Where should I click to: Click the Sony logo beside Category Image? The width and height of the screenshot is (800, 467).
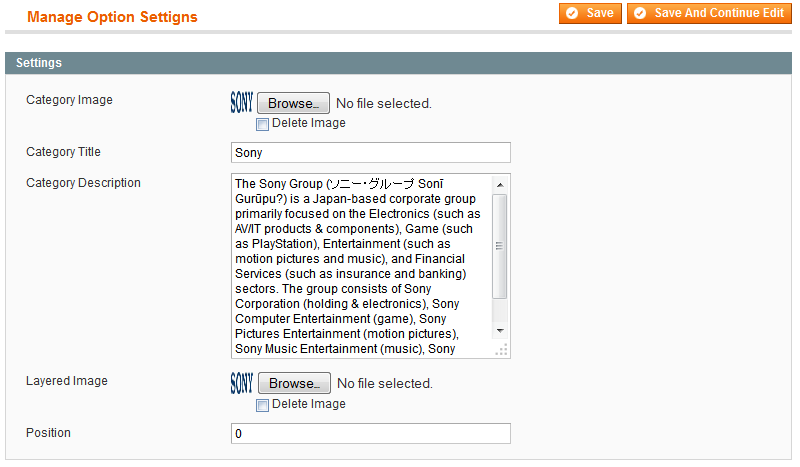[x=241, y=102]
